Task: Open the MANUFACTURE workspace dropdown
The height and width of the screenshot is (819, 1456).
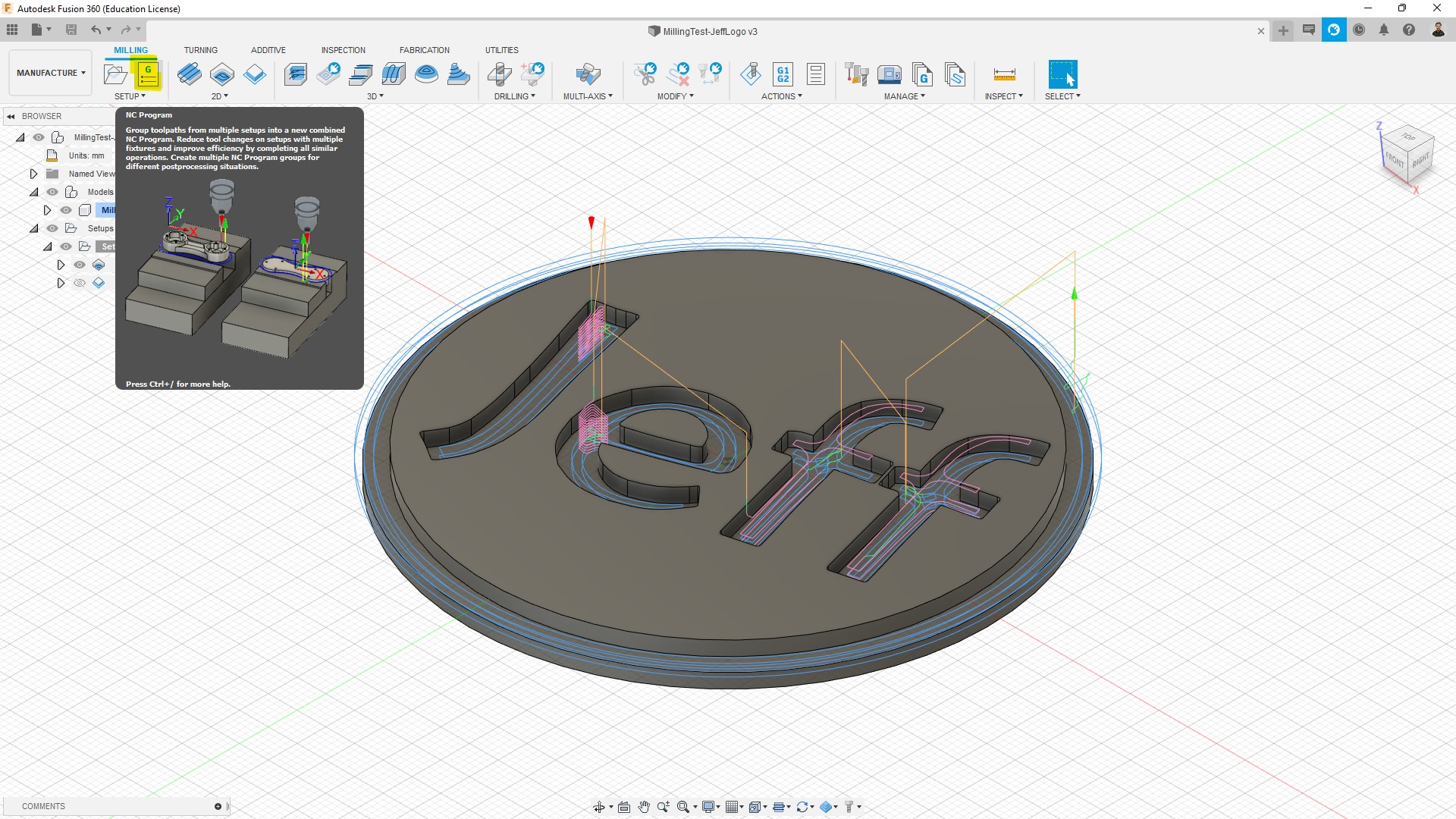Action: coord(51,73)
